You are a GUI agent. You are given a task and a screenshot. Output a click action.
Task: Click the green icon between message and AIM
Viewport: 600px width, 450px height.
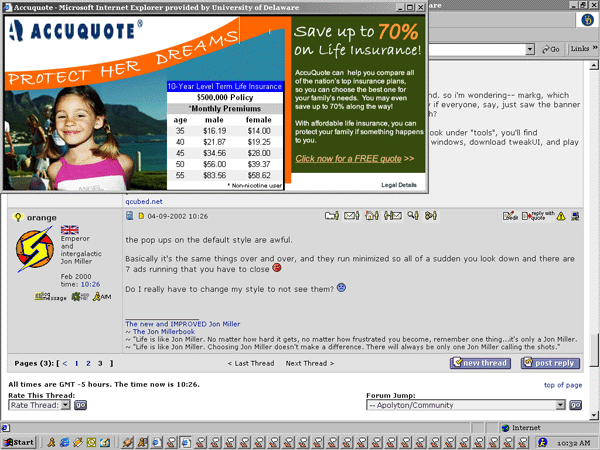pos(80,297)
